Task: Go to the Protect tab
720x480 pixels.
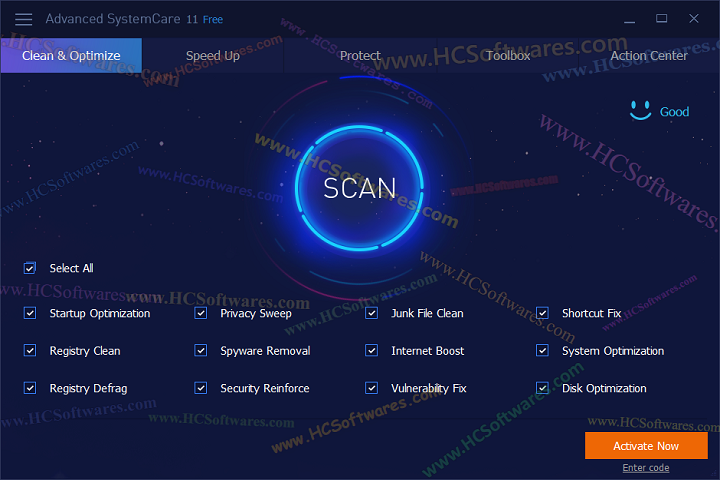Action: click(360, 56)
